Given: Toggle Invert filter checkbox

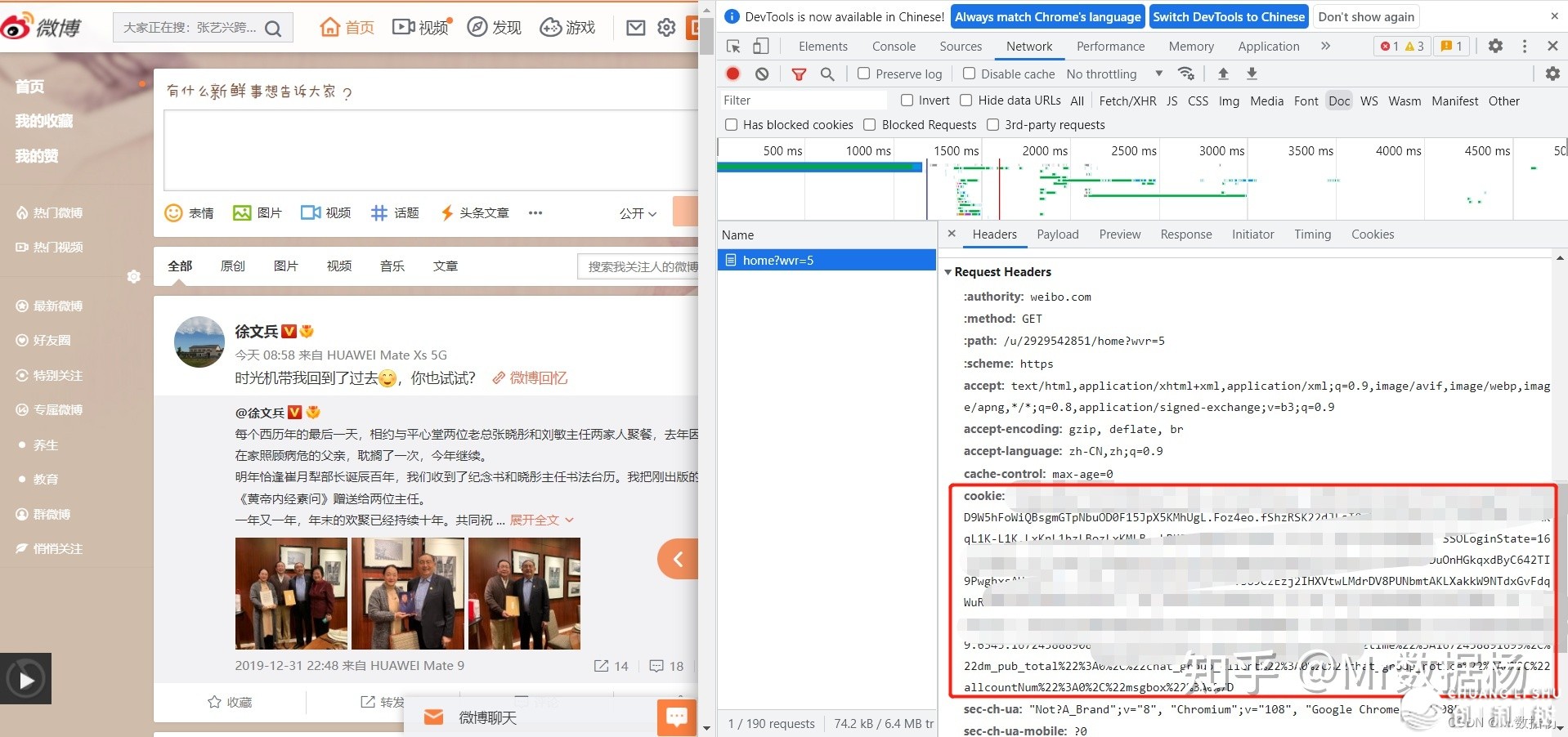Looking at the screenshot, I should 907,100.
